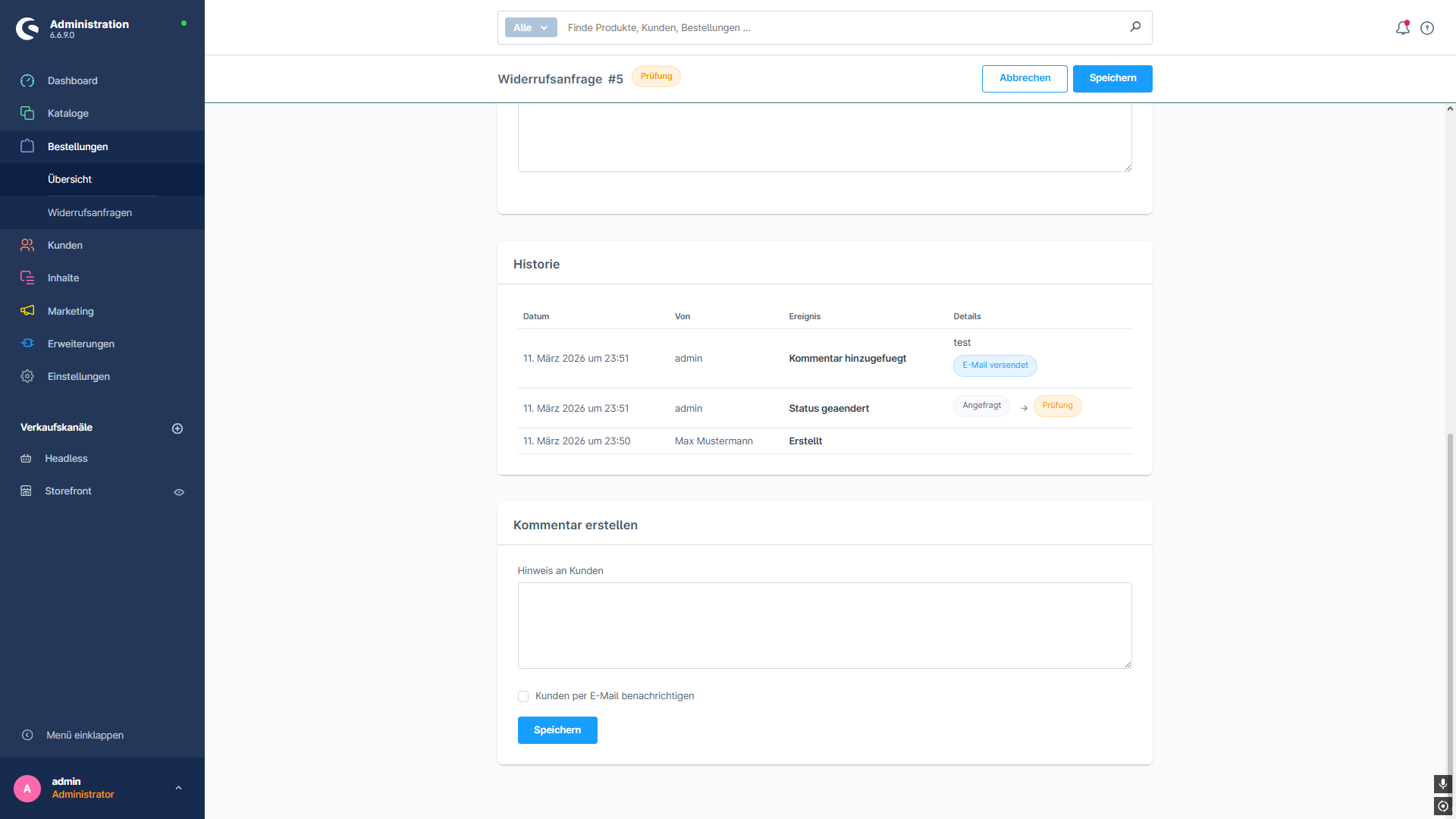Click the Kataloge icon in sidebar

pos(27,113)
